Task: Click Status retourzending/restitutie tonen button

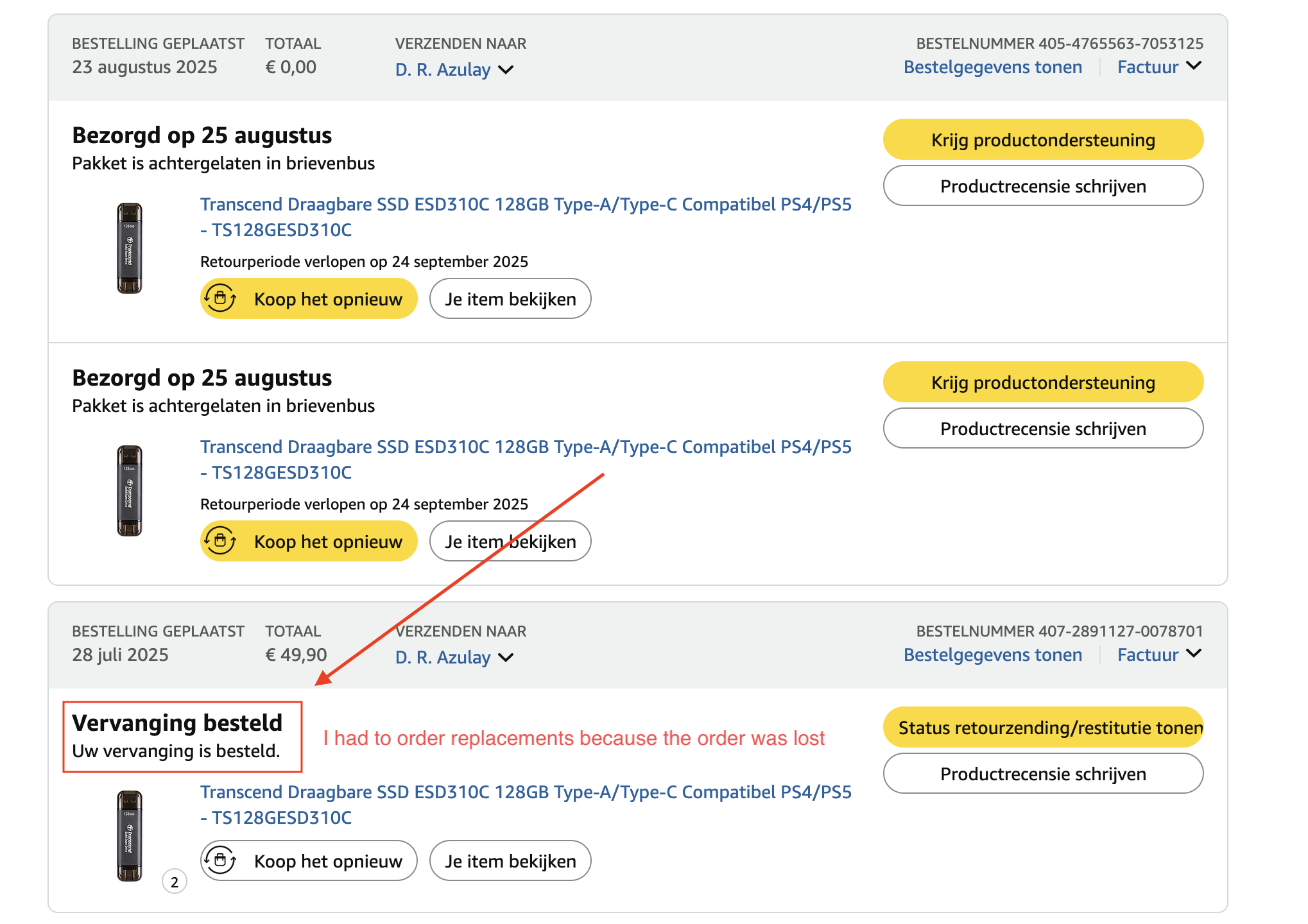Action: [1042, 728]
